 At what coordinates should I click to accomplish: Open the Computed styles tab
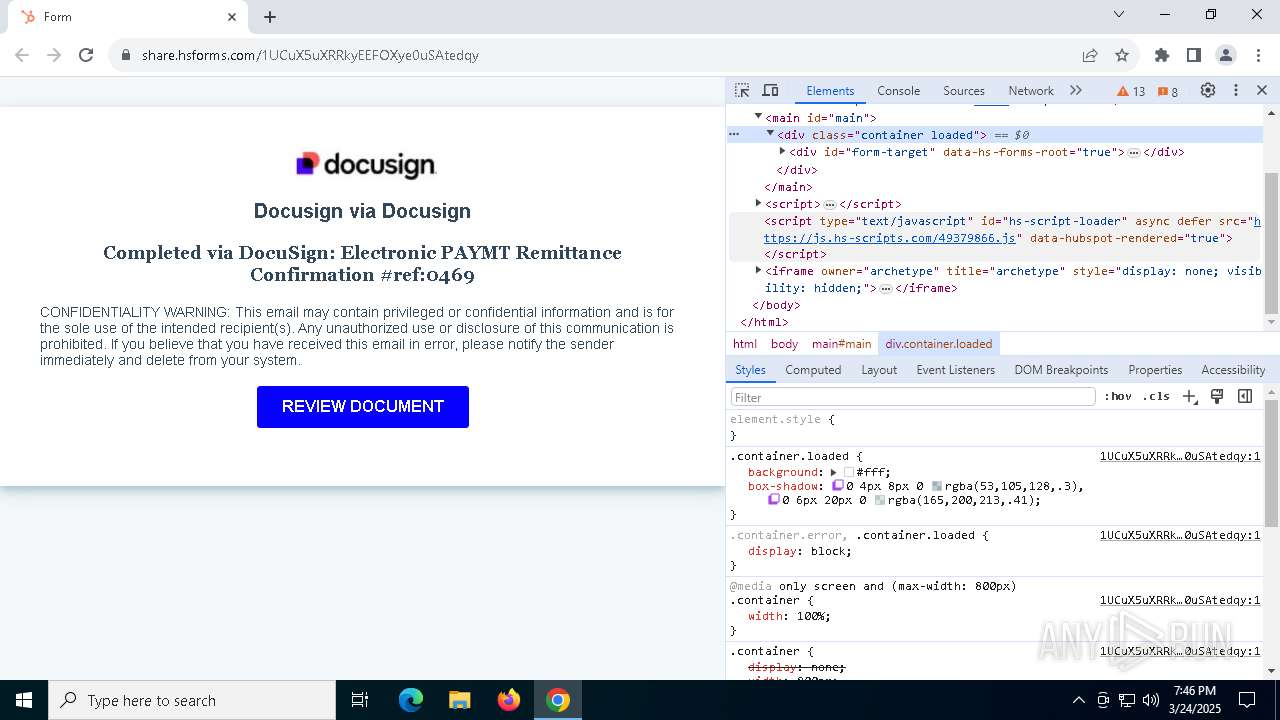(x=813, y=370)
